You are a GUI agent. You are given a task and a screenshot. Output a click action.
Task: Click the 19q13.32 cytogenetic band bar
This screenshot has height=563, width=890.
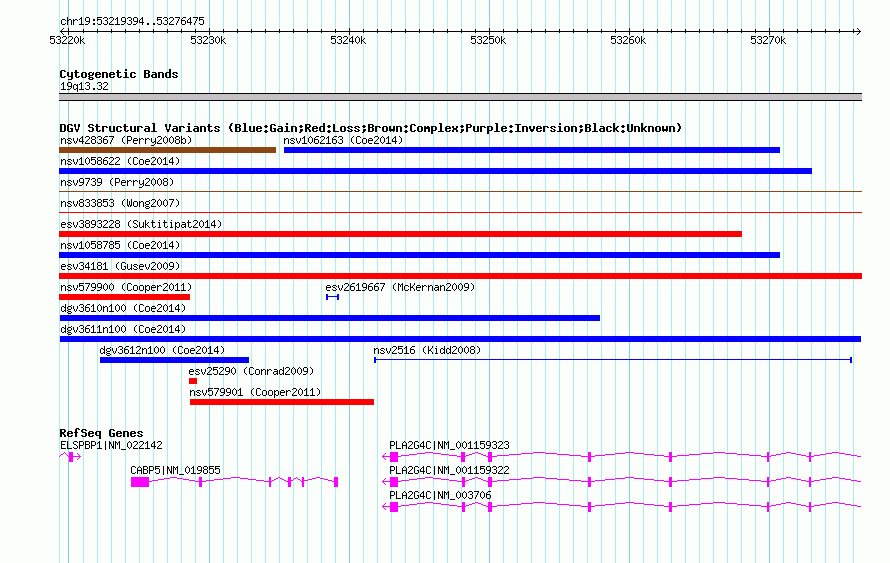click(460, 97)
